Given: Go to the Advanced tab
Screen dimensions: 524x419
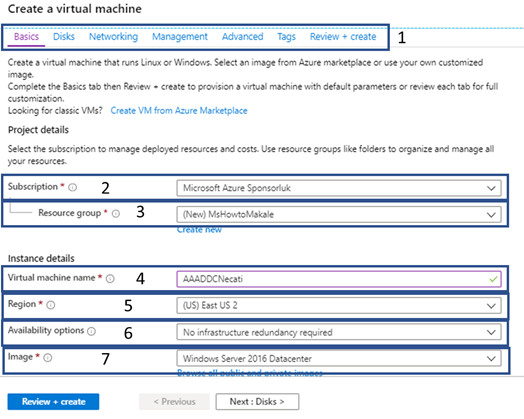Looking at the screenshot, I should click(243, 36).
